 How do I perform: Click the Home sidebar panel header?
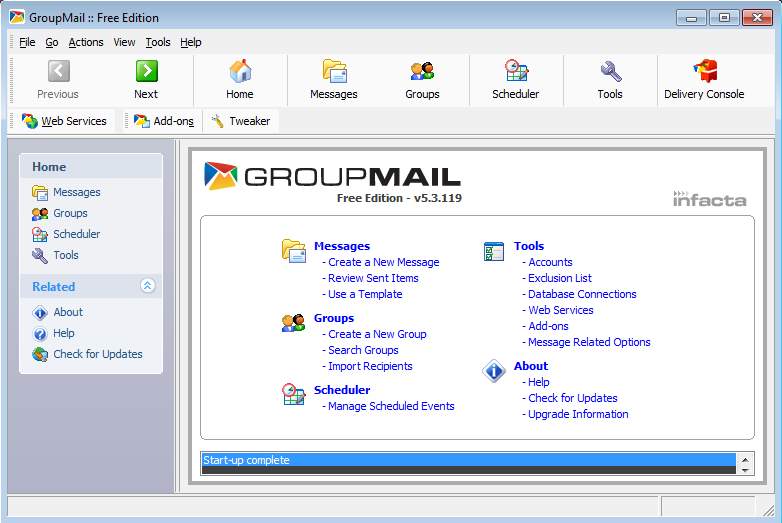pyautogui.click(x=91, y=167)
